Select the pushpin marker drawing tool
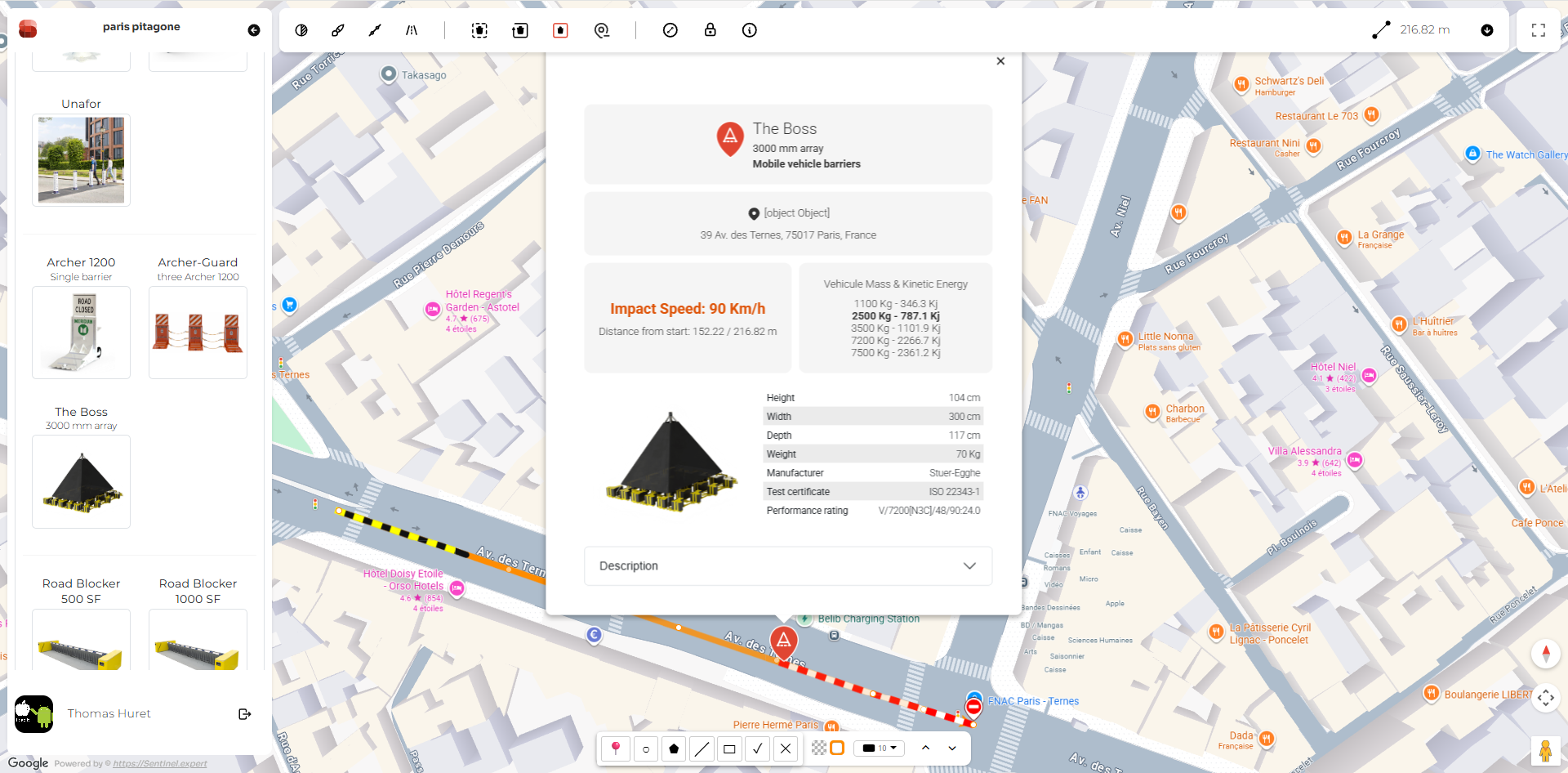The height and width of the screenshot is (773, 1568). [x=616, y=748]
